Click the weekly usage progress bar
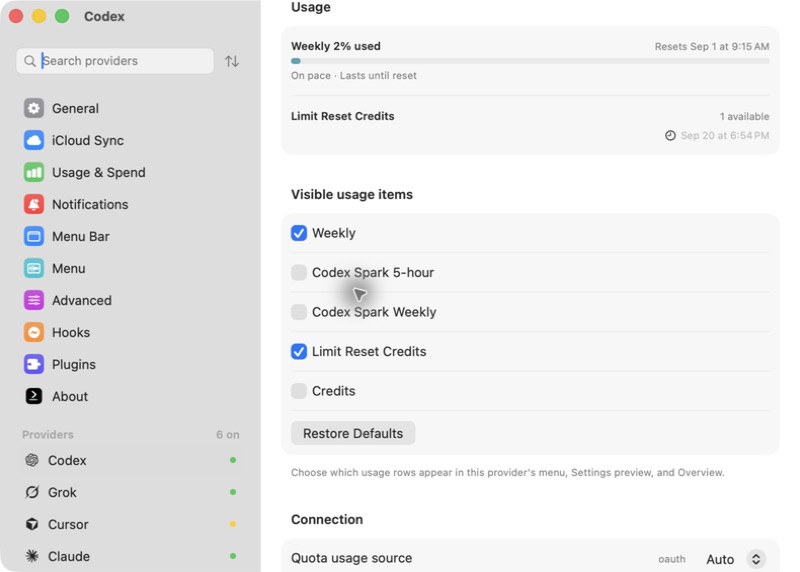Screen dimensions: 800x572 530,61
